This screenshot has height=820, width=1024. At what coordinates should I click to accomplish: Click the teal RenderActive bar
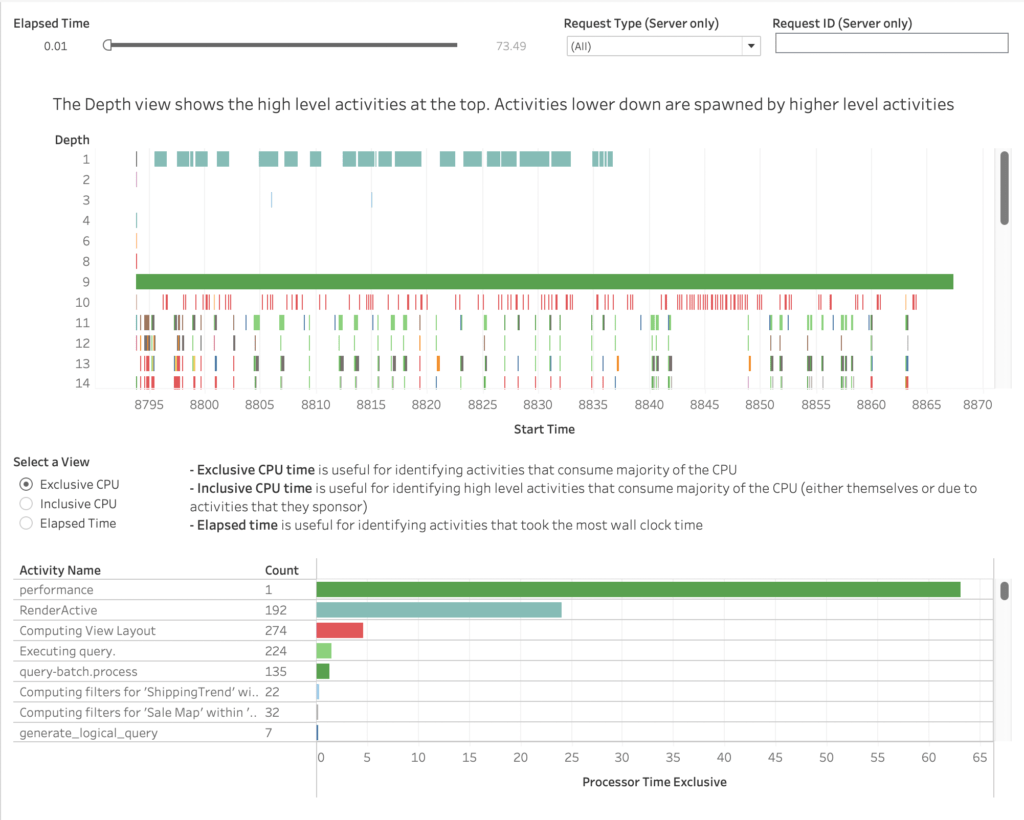[438, 610]
